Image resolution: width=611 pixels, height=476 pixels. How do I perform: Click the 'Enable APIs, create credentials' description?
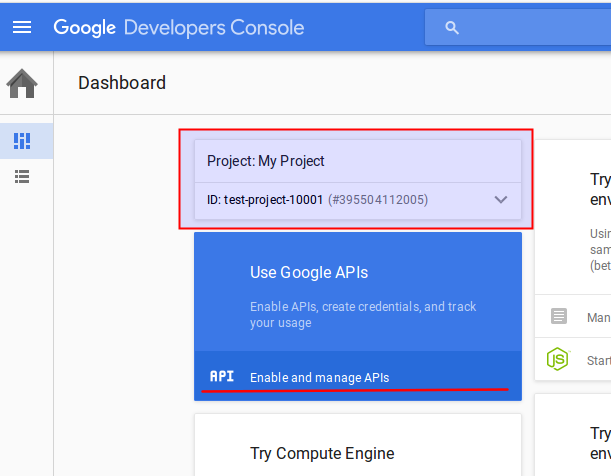tap(363, 315)
